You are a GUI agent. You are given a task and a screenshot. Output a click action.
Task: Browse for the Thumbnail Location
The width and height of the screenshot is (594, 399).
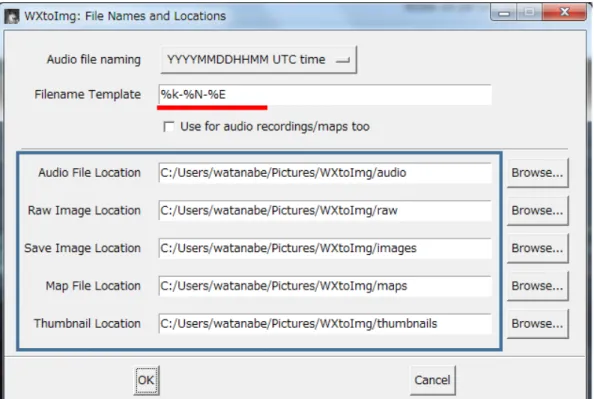[538, 324]
